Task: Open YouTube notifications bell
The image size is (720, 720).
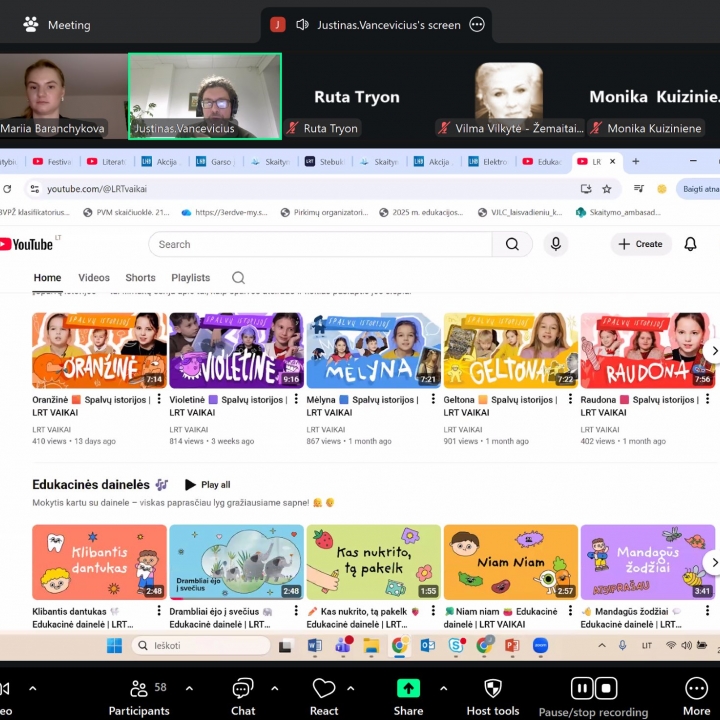Action: (690, 244)
